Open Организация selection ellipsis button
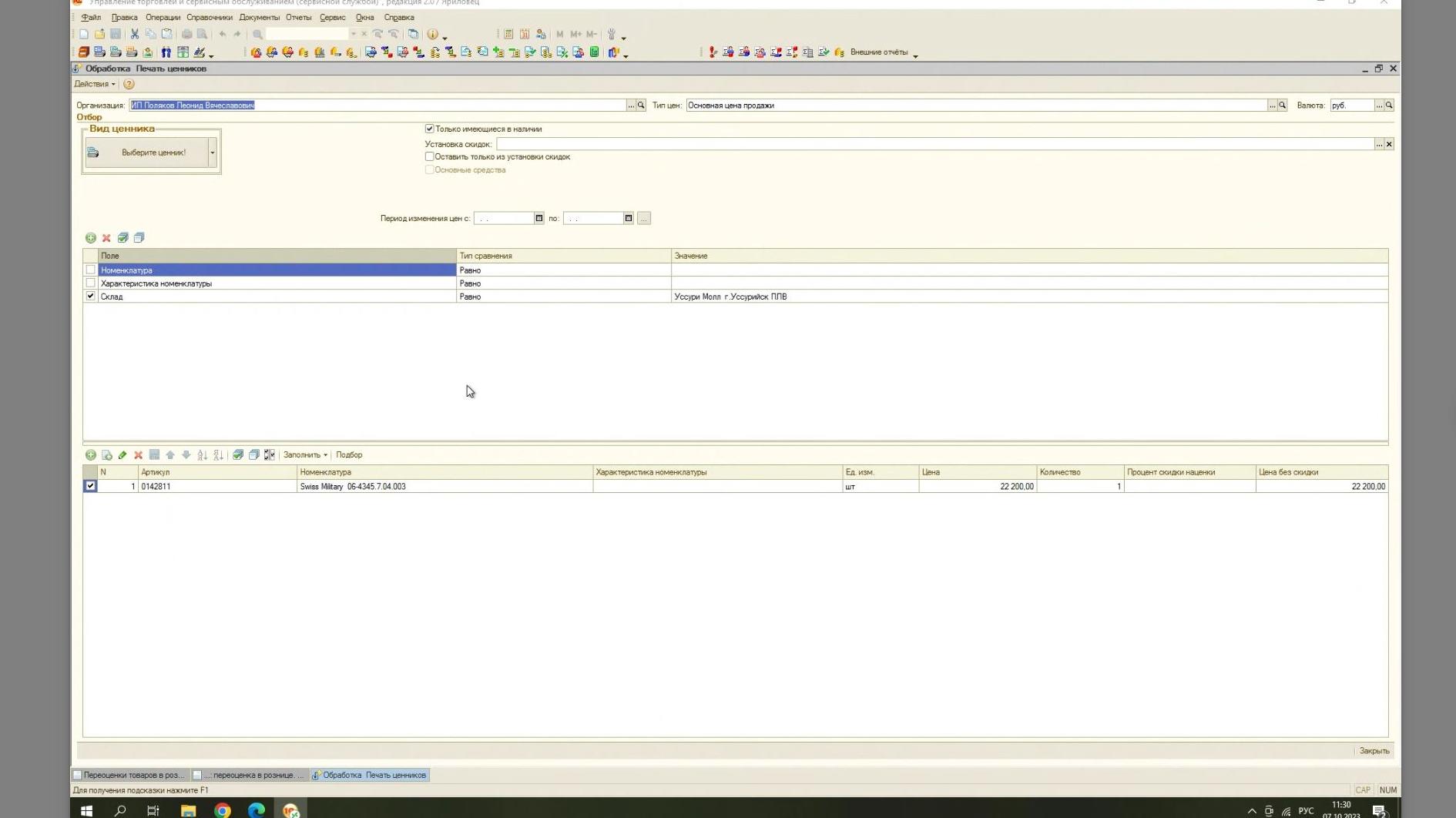 tap(631, 106)
